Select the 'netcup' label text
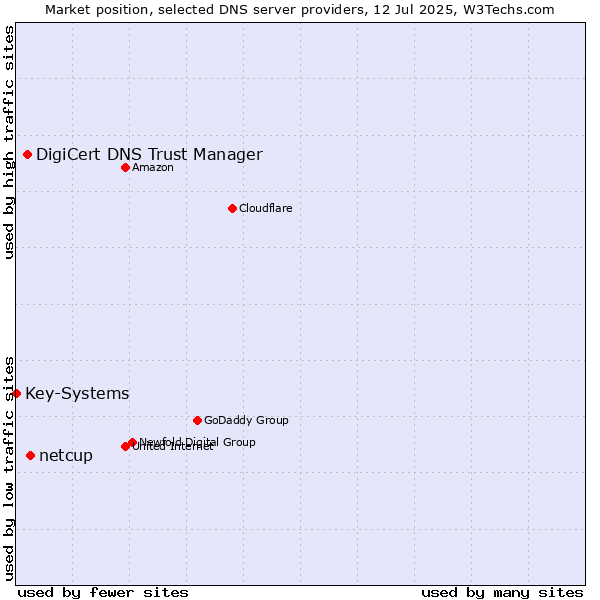 (66, 456)
